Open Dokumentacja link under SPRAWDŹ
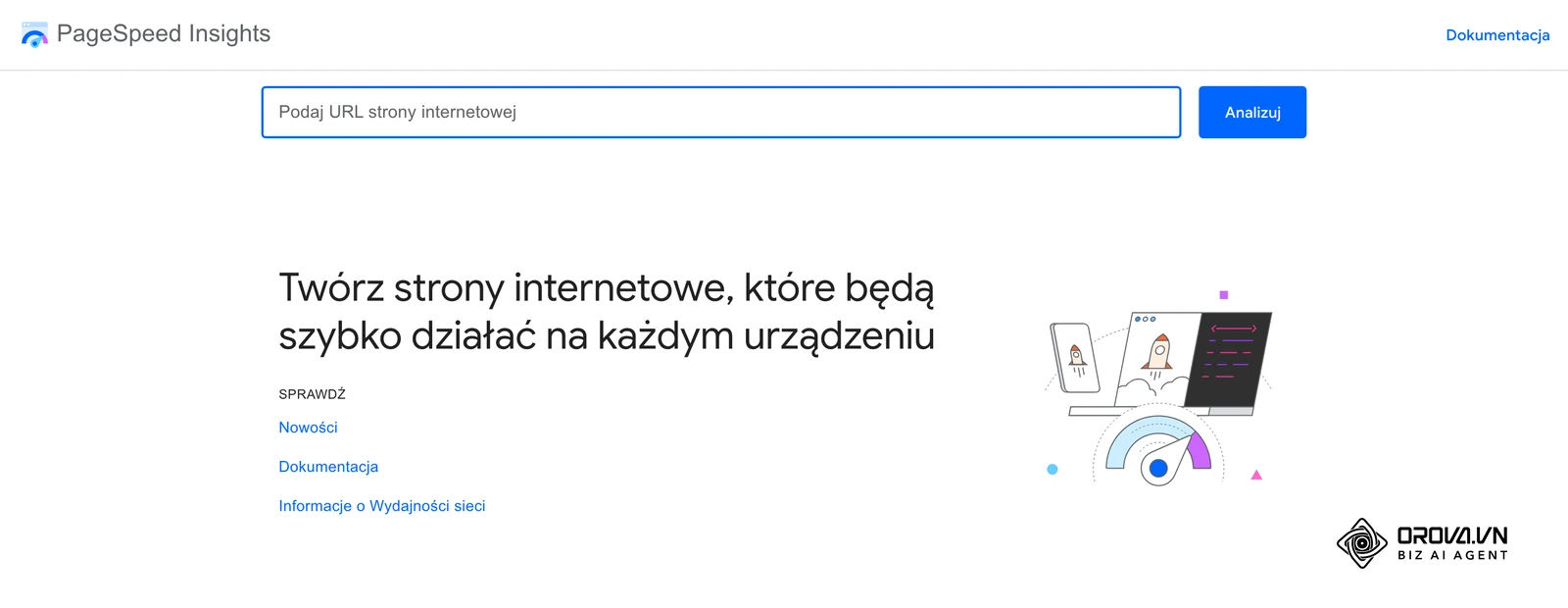The image size is (1568, 608). (328, 467)
